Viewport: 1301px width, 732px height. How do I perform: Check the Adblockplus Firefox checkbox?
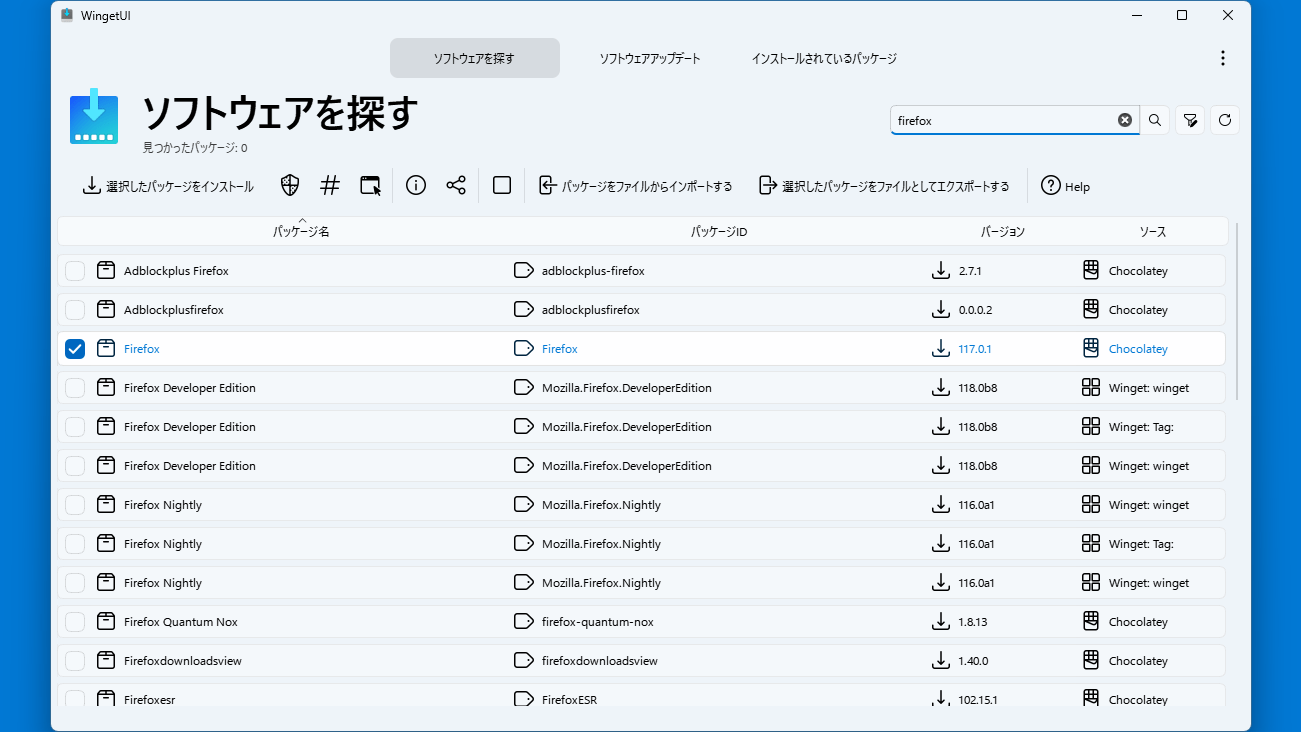point(75,271)
